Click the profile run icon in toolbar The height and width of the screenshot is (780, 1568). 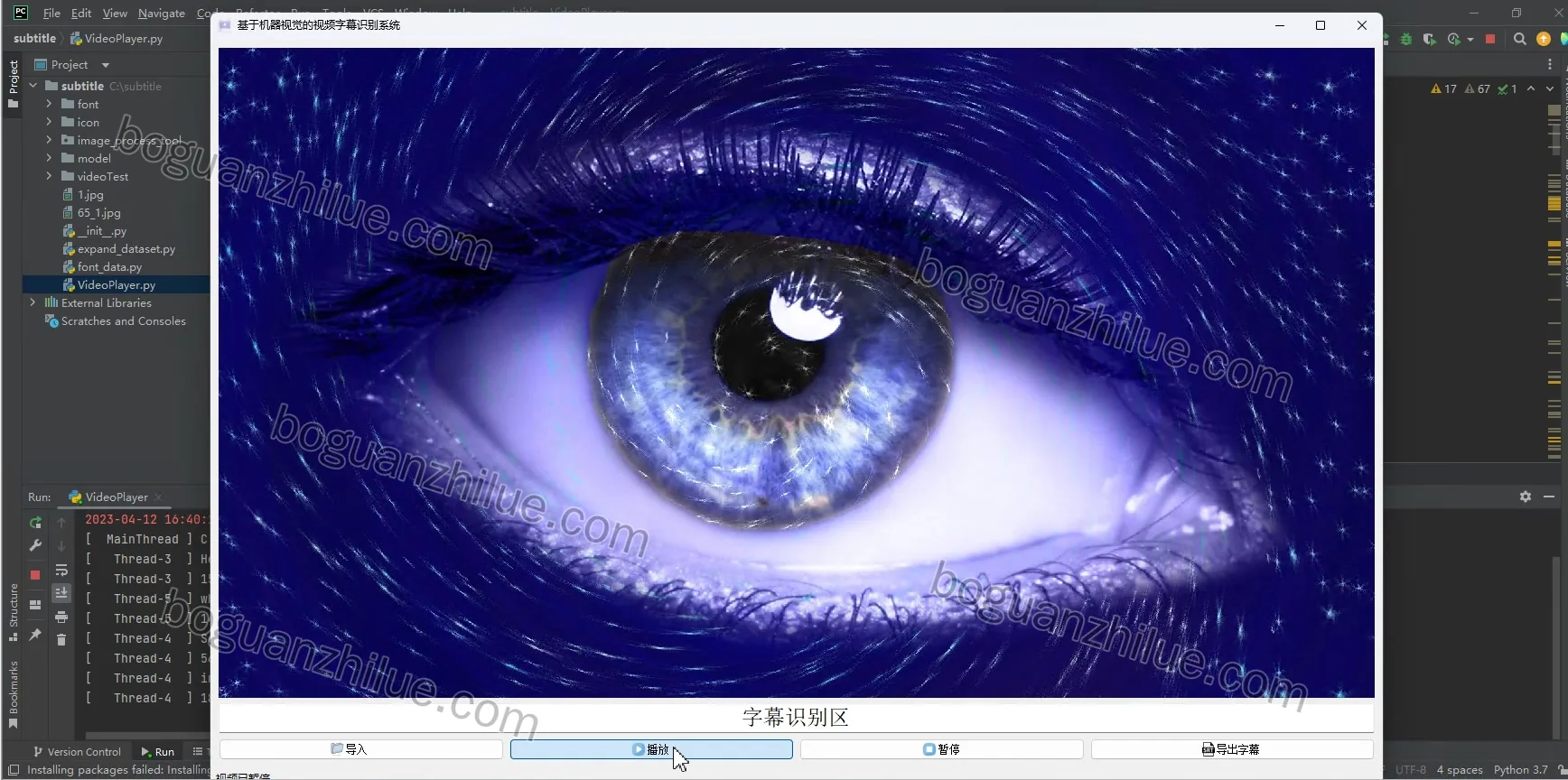pyautogui.click(x=1453, y=39)
